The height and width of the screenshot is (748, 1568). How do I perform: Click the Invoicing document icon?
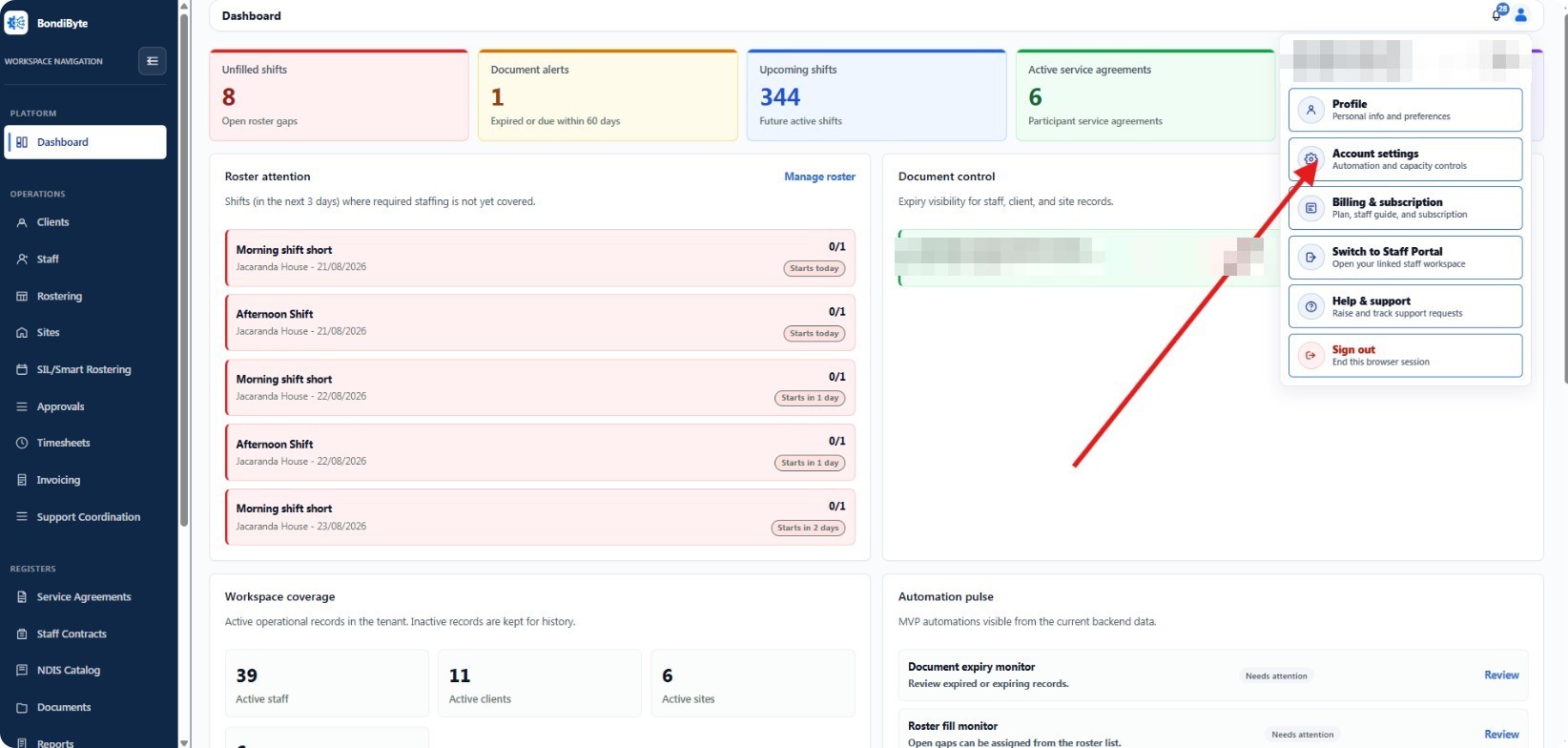click(x=22, y=480)
